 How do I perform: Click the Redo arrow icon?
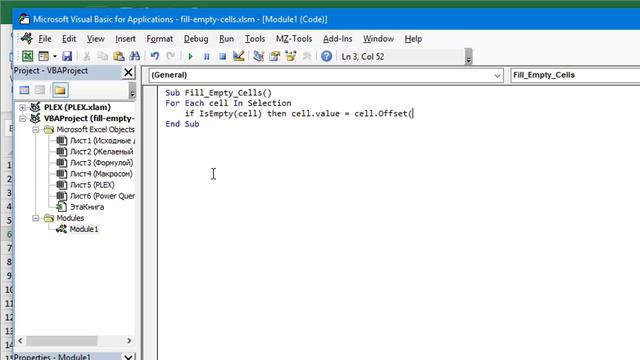pos(171,56)
